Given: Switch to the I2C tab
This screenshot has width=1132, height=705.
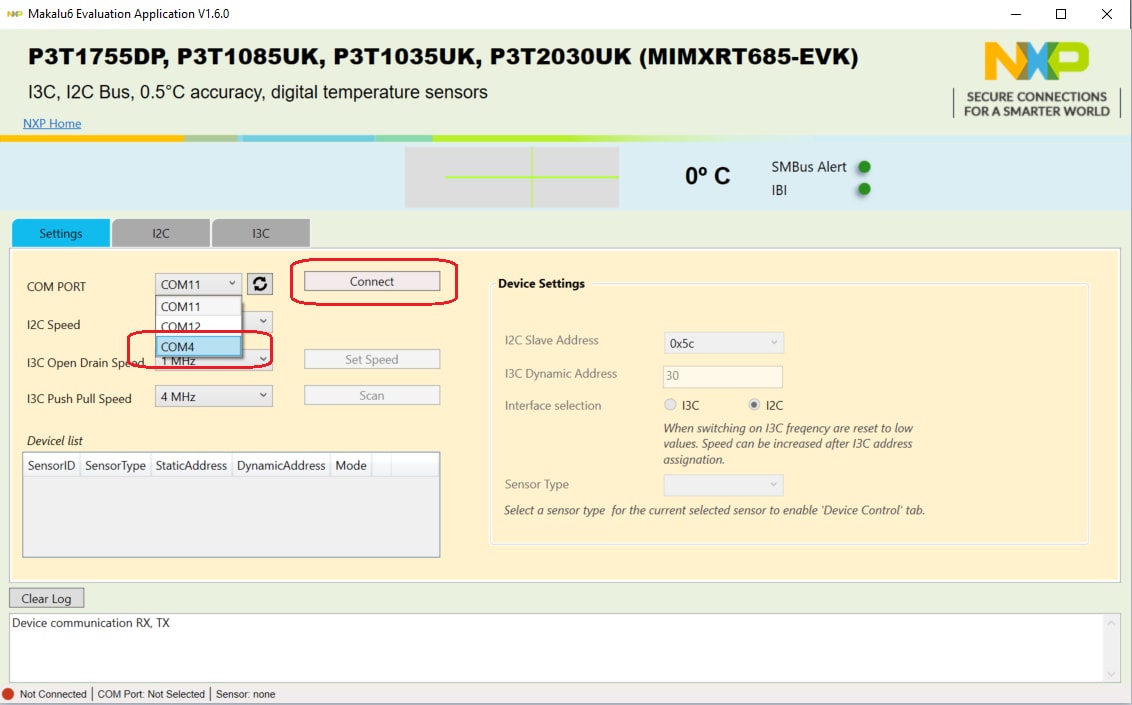Looking at the screenshot, I should click(161, 233).
